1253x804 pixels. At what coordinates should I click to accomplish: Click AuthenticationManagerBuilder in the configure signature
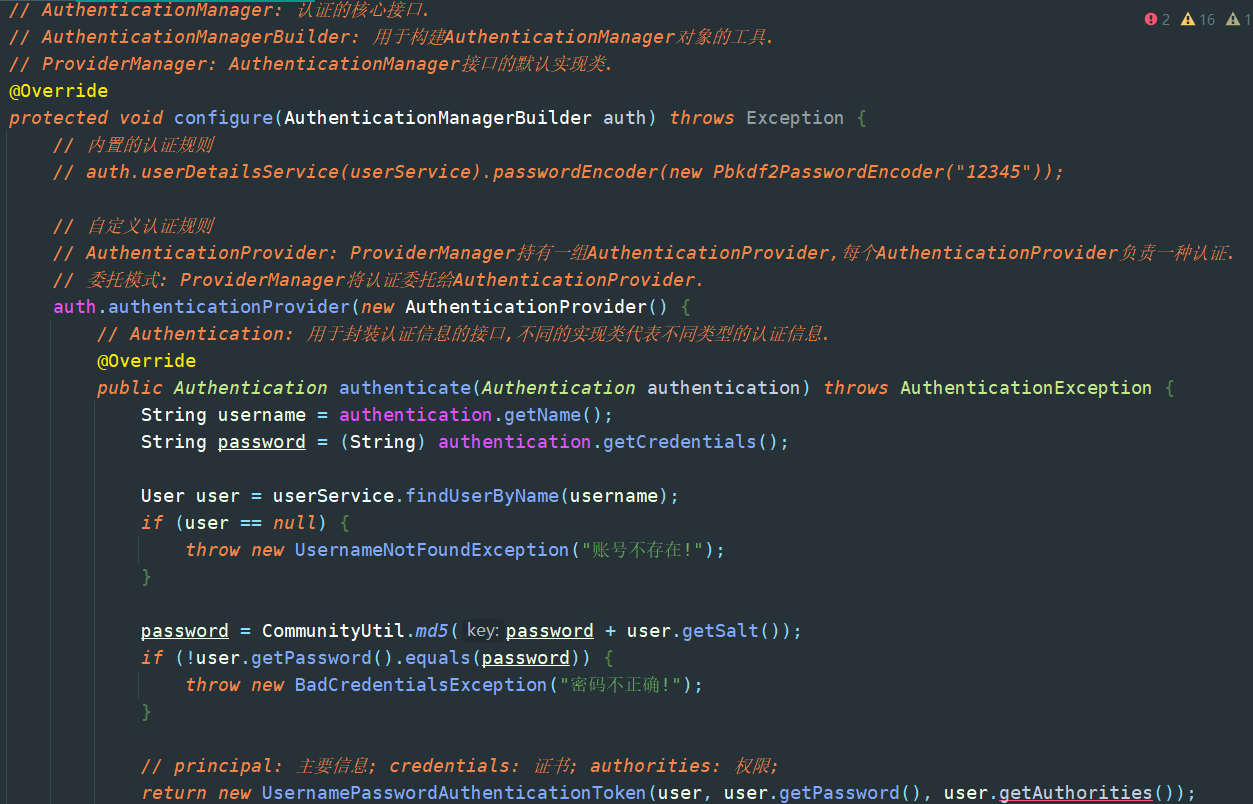point(438,118)
